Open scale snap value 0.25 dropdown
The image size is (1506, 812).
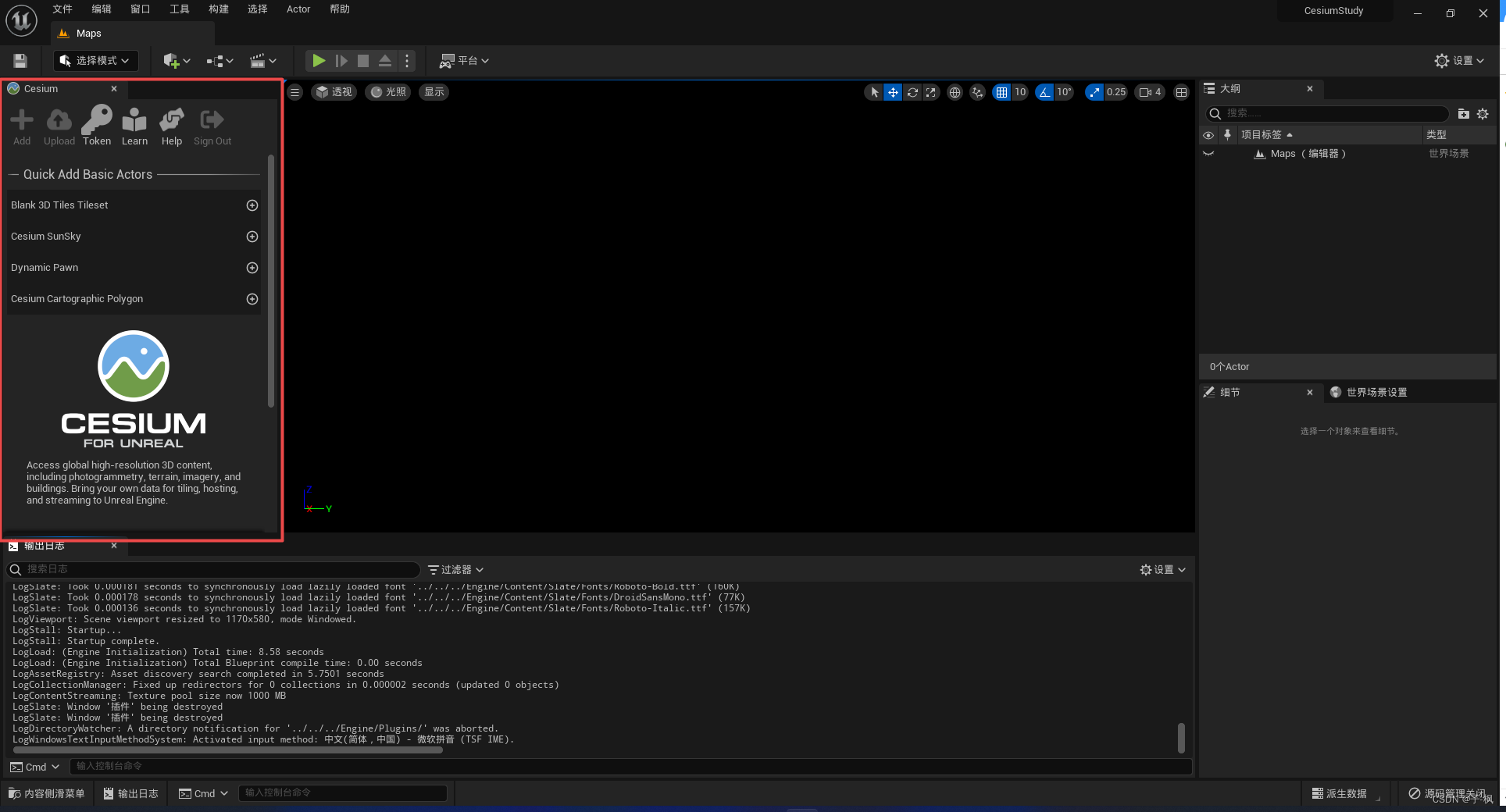[x=1116, y=92]
